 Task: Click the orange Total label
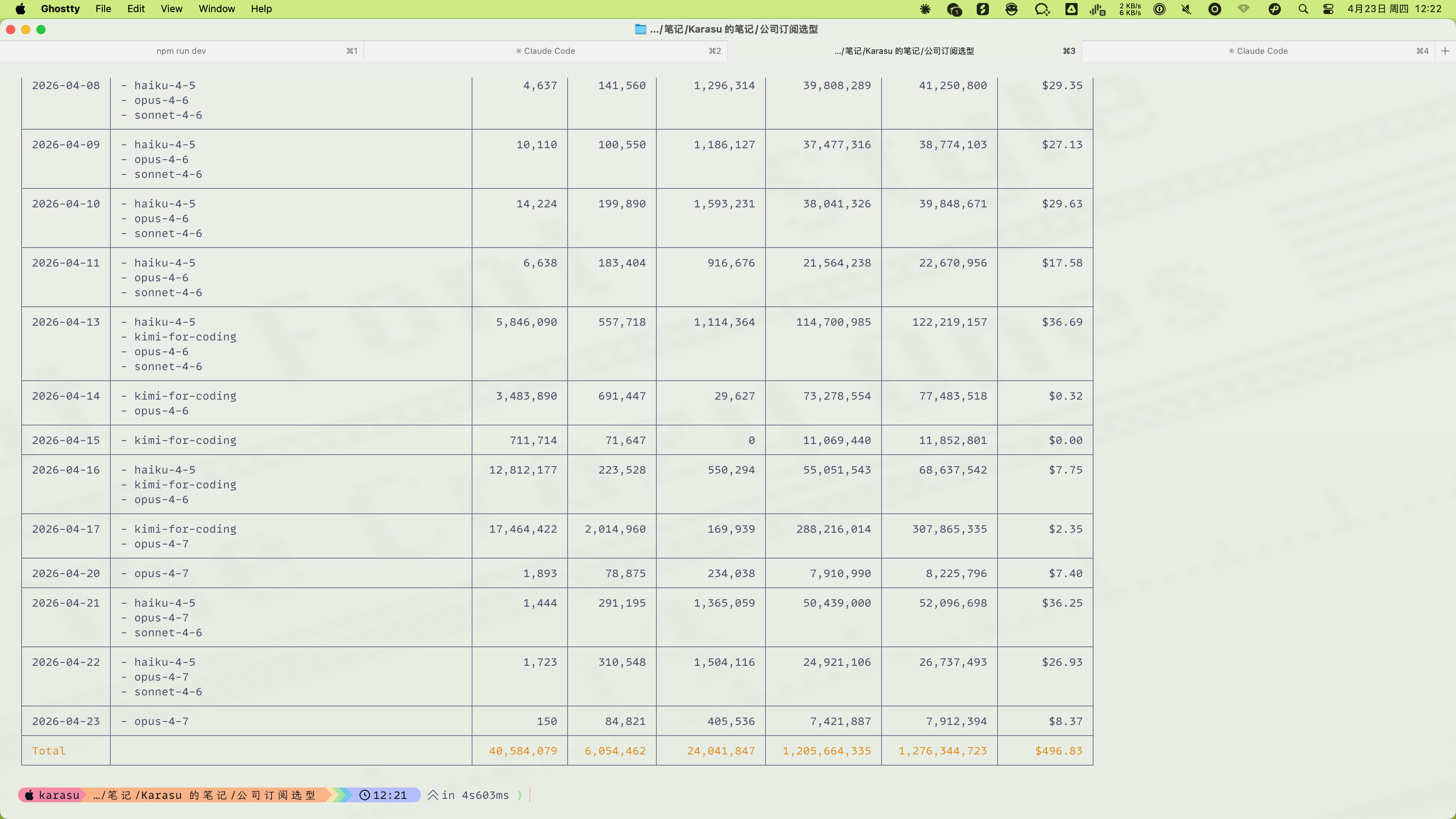[49, 751]
